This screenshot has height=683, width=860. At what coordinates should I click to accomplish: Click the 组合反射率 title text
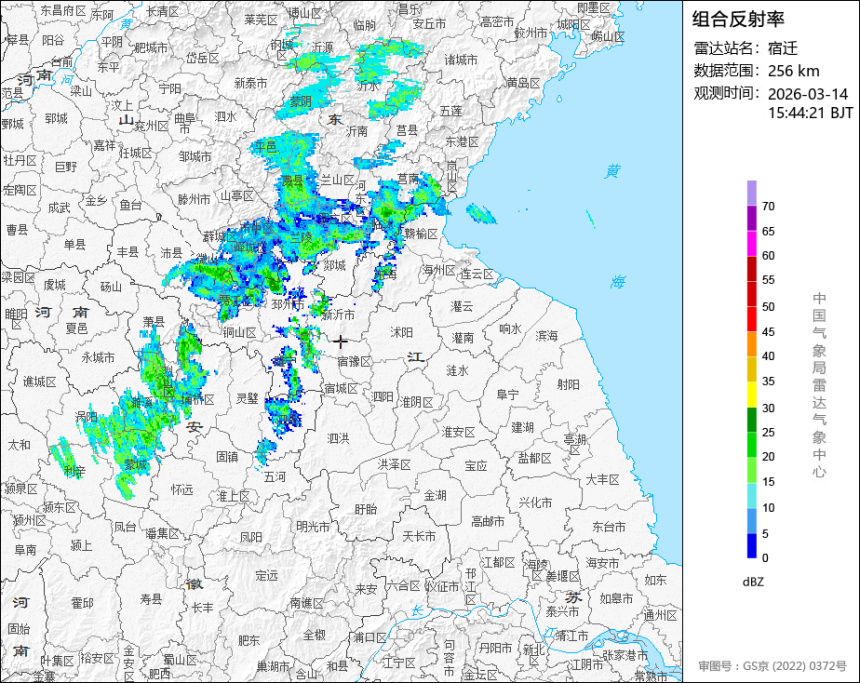[x=738, y=19]
